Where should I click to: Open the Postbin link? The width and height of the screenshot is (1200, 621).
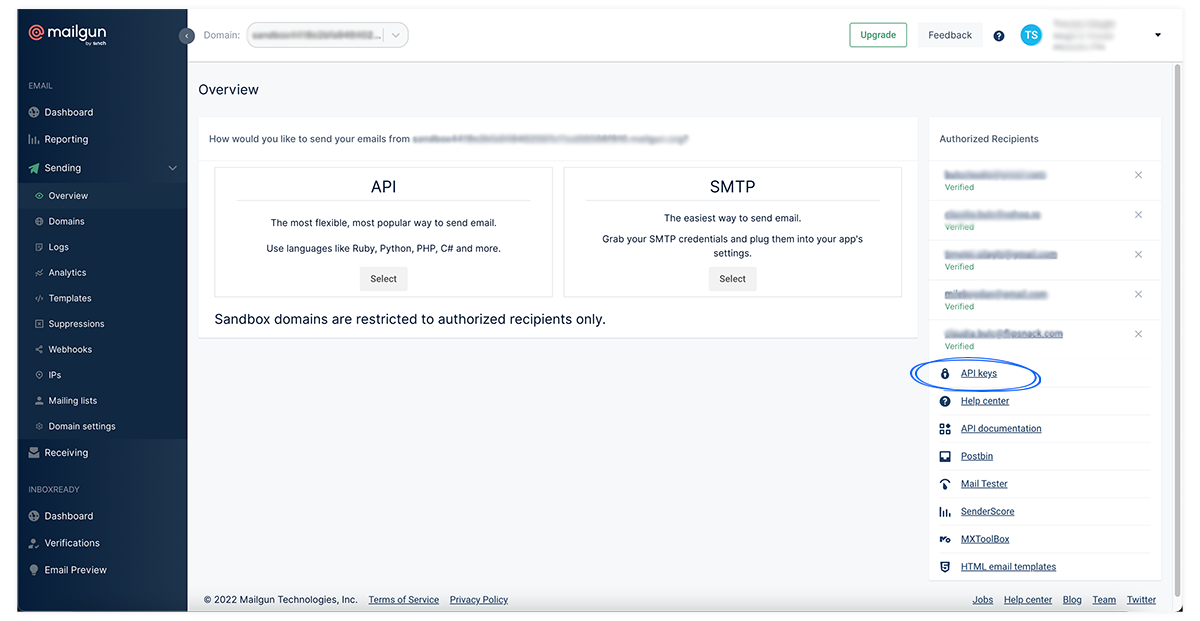pyautogui.click(x=977, y=456)
